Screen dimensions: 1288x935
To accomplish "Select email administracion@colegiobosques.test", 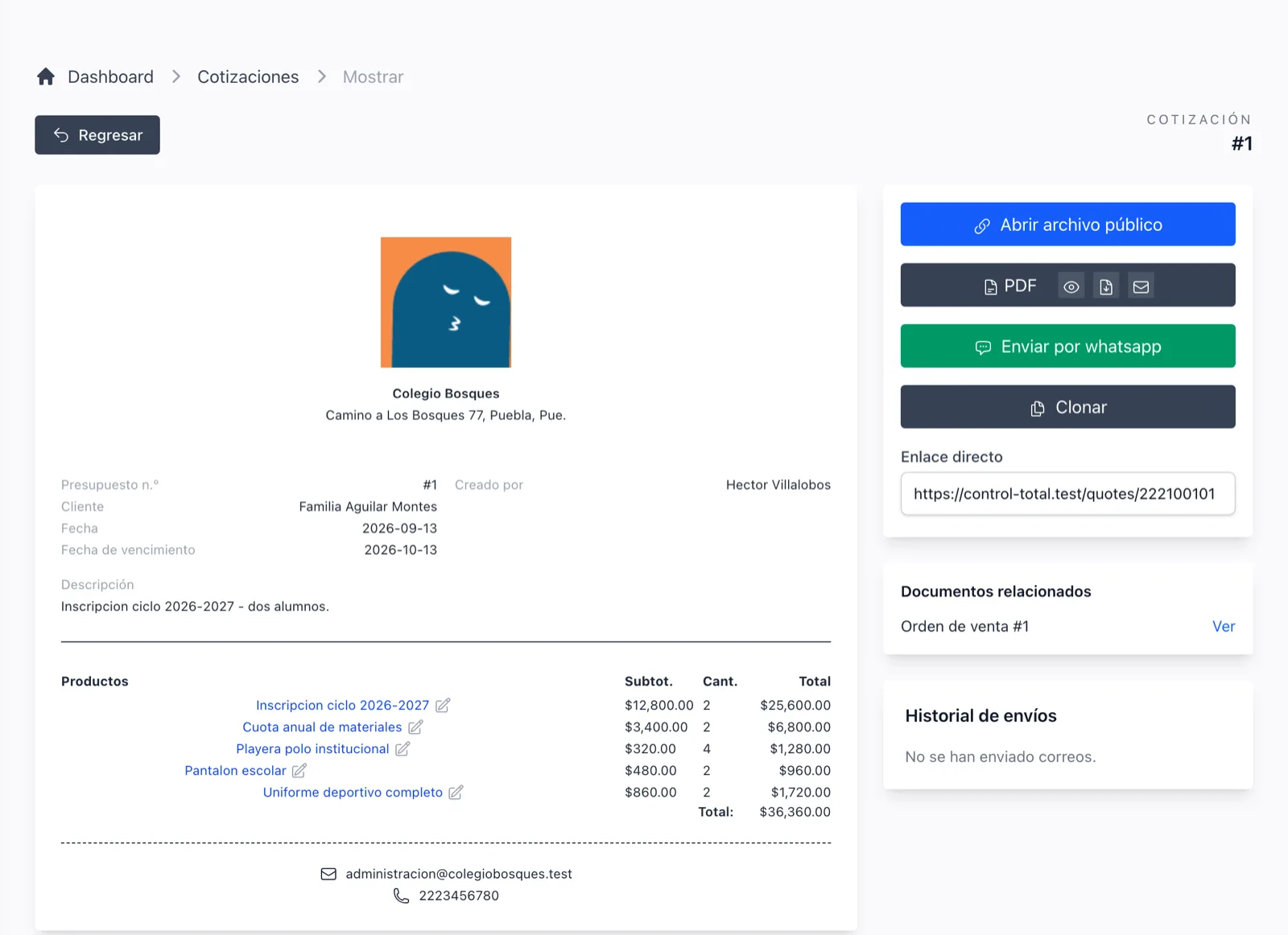I will [x=459, y=874].
